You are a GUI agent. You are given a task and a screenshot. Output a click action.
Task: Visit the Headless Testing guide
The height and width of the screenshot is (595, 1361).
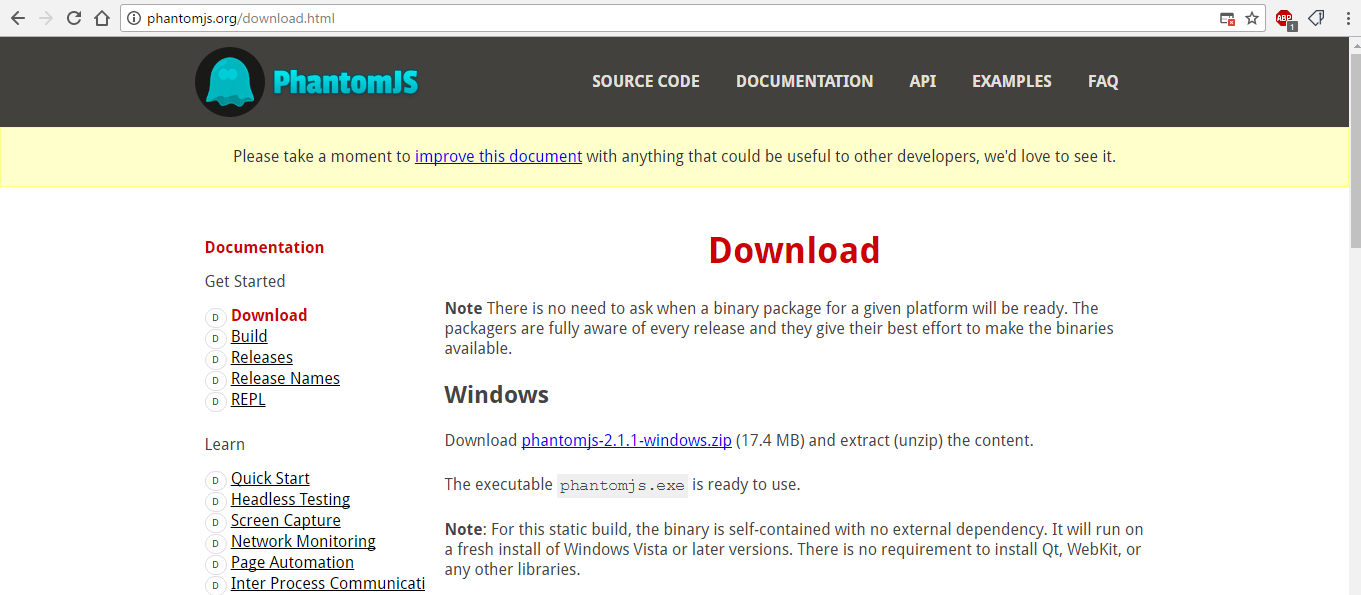click(x=290, y=499)
